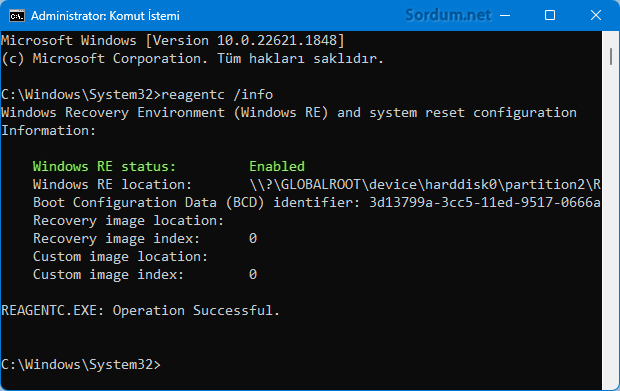This screenshot has height=391, width=620.
Task: Click the 'Windows RE location:' label
Action: click(x=112, y=185)
